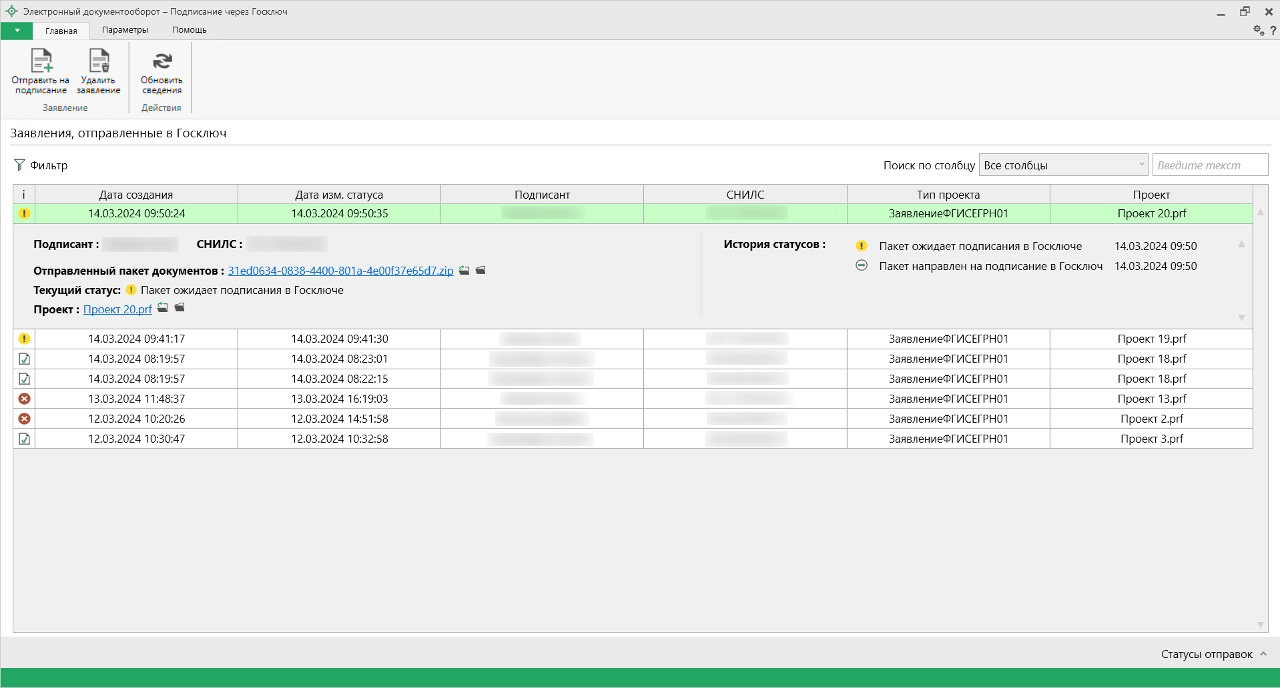Click the gear settings icon top-right
This screenshot has width=1280, height=688.
click(1259, 30)
